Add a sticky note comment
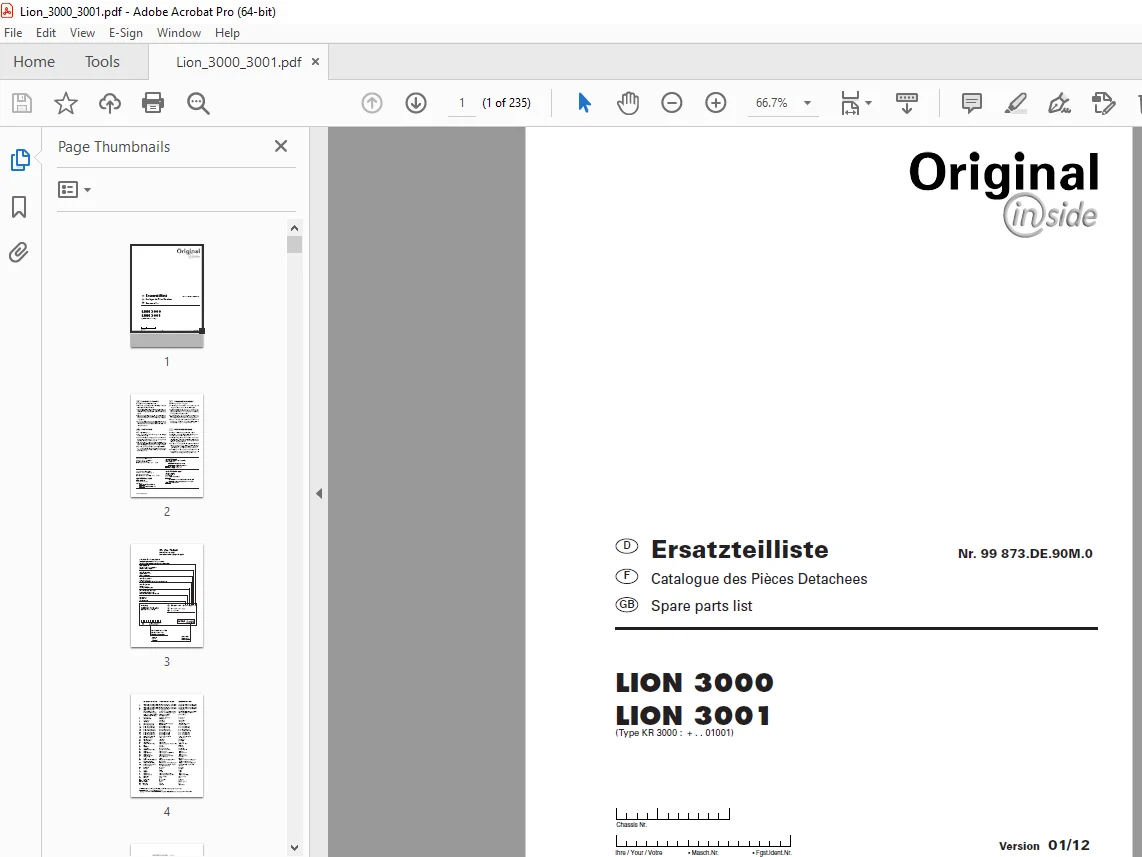The width and height of the screenshot is (1142, 857). point(972,103)
